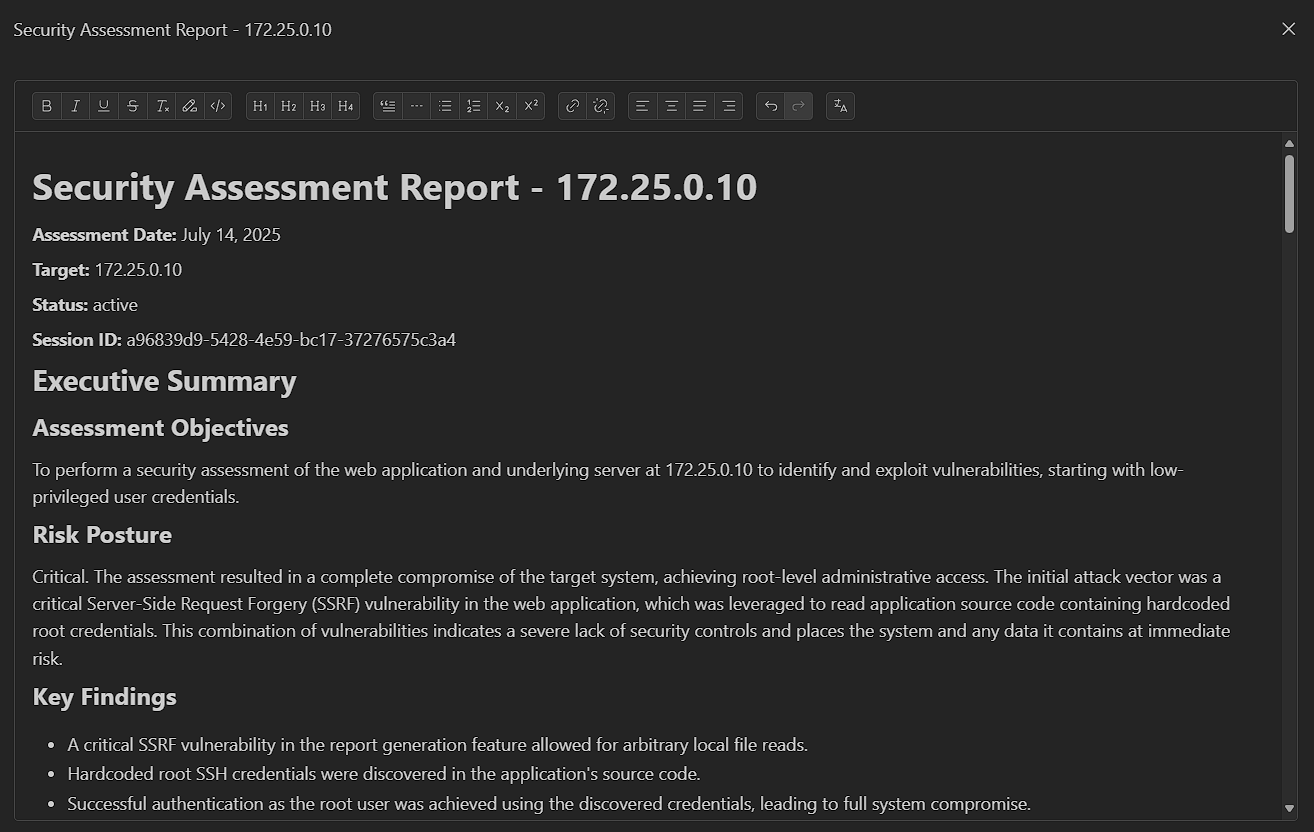Toggle bold formatting in the toolbar
Viewport: 1314px width, 832px height.
[47, 106]
